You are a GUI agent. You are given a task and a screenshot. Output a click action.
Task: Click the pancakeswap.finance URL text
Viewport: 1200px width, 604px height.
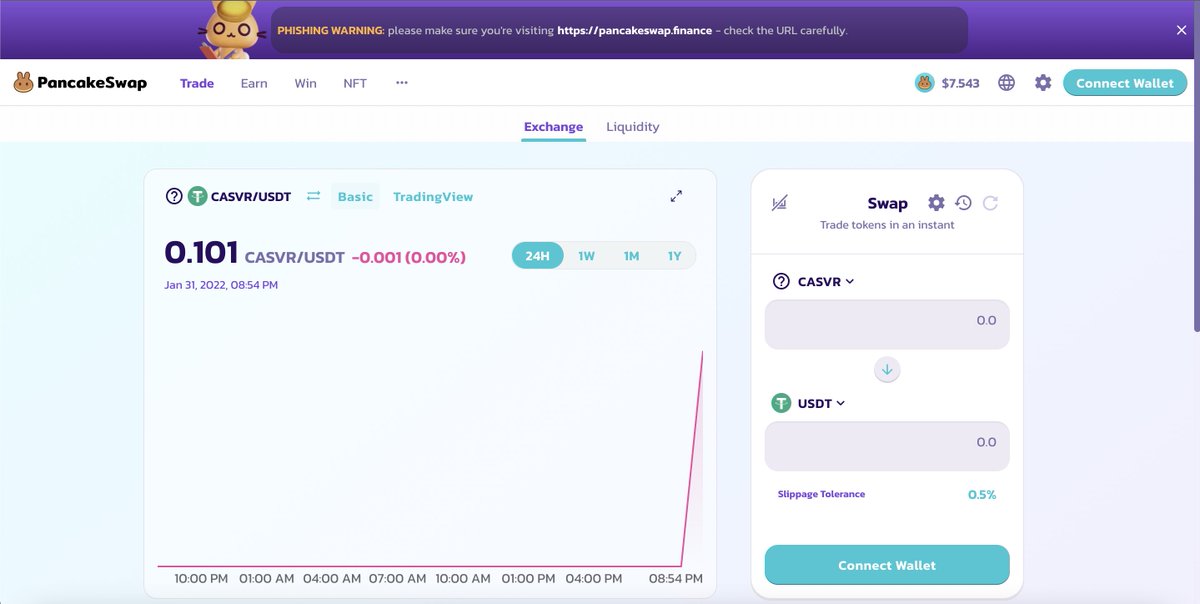coord(635,31)
